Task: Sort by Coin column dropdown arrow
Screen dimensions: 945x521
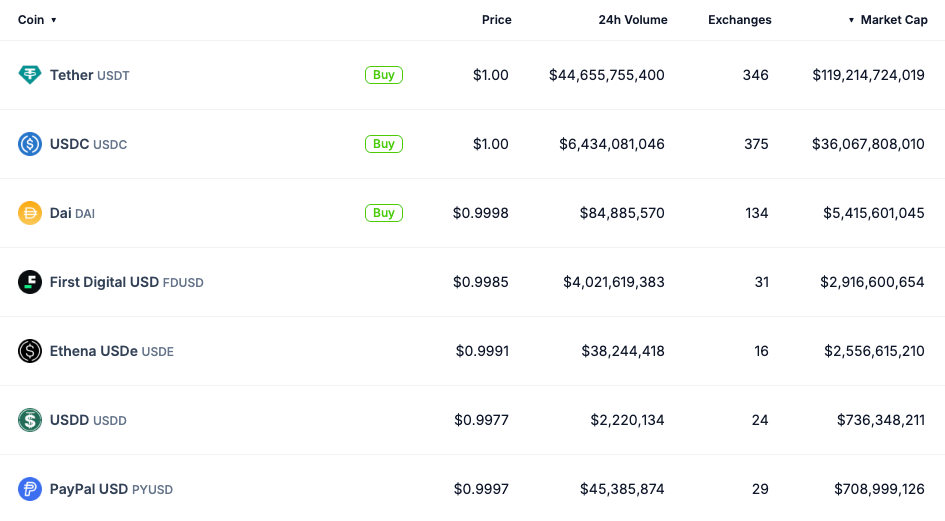Action: (x=54, y=20)
